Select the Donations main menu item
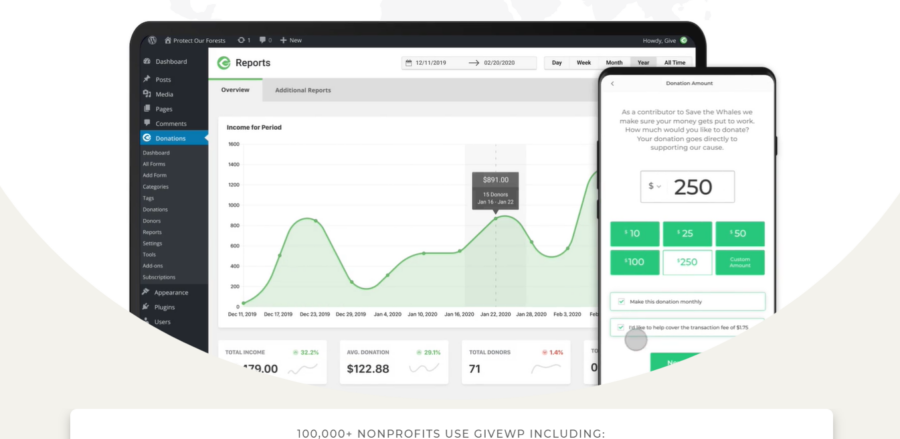Viewport: 900px width, 439px height. point(174,138)
